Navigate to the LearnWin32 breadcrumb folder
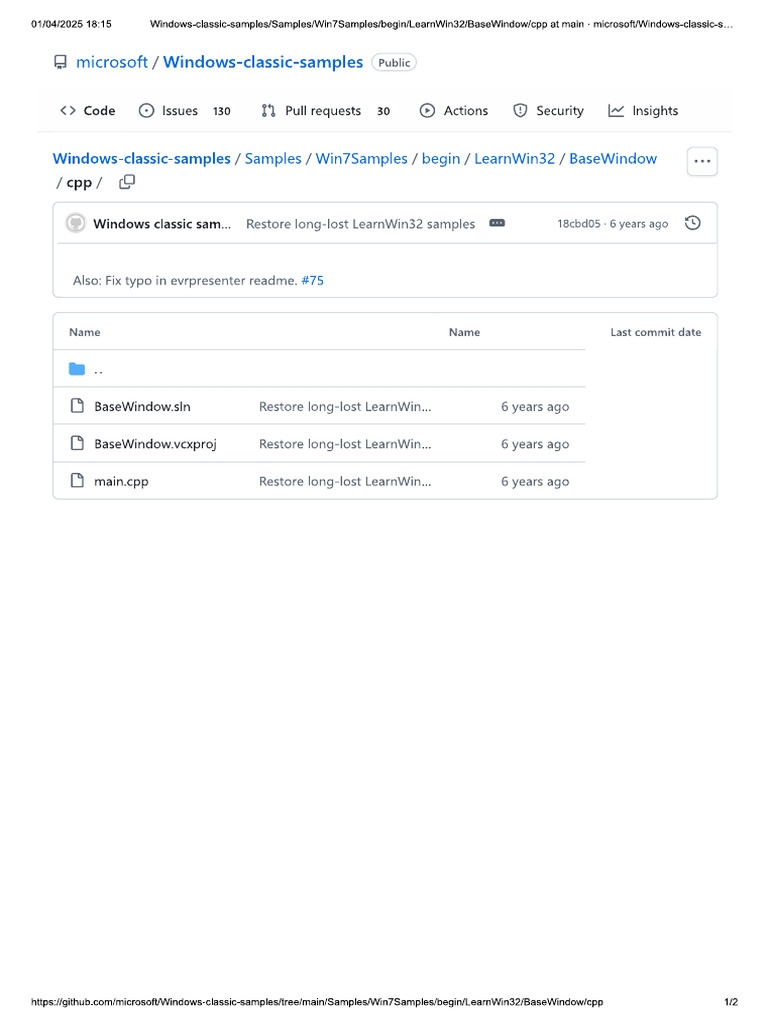The image size is (768, 1024). coord(515,159)
